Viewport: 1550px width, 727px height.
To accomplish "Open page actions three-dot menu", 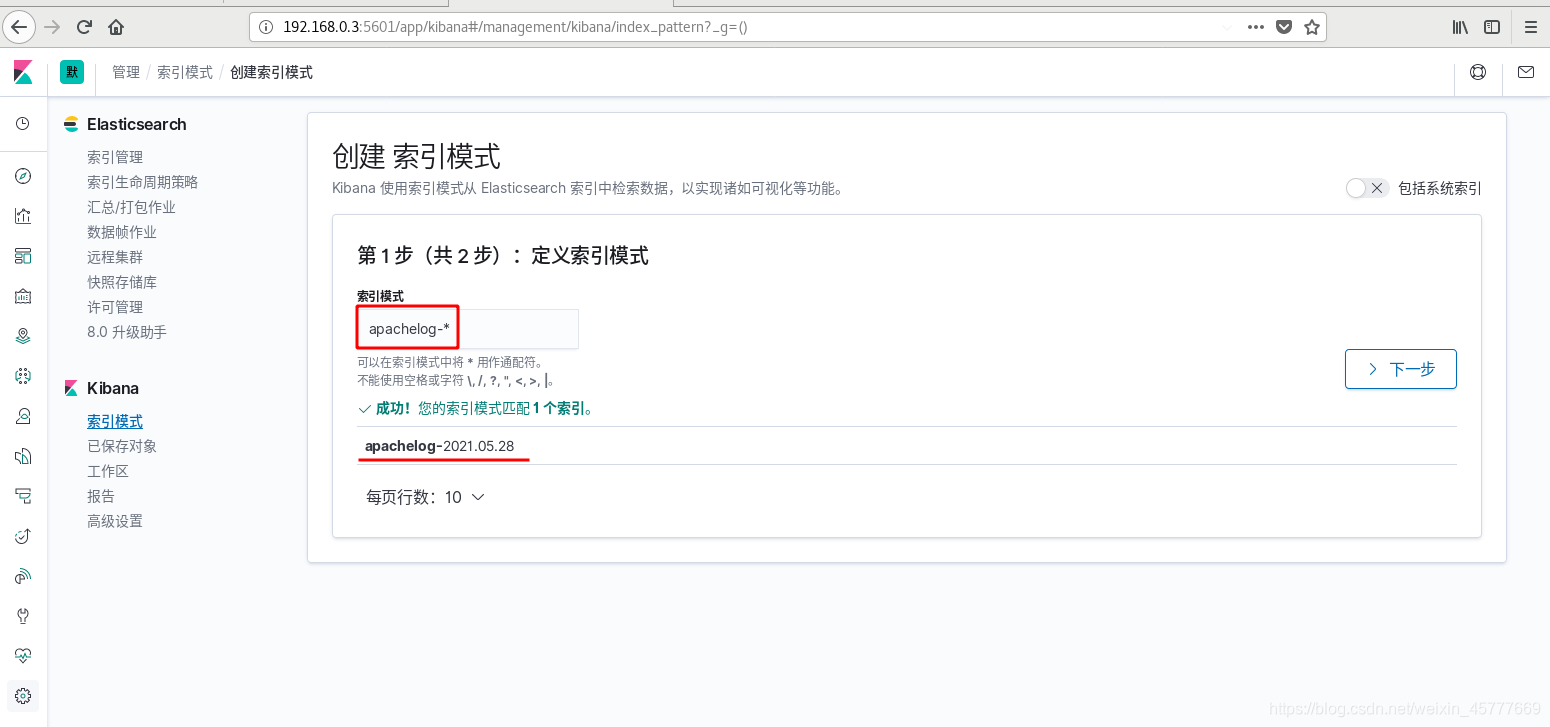I will click(1256, 27).
